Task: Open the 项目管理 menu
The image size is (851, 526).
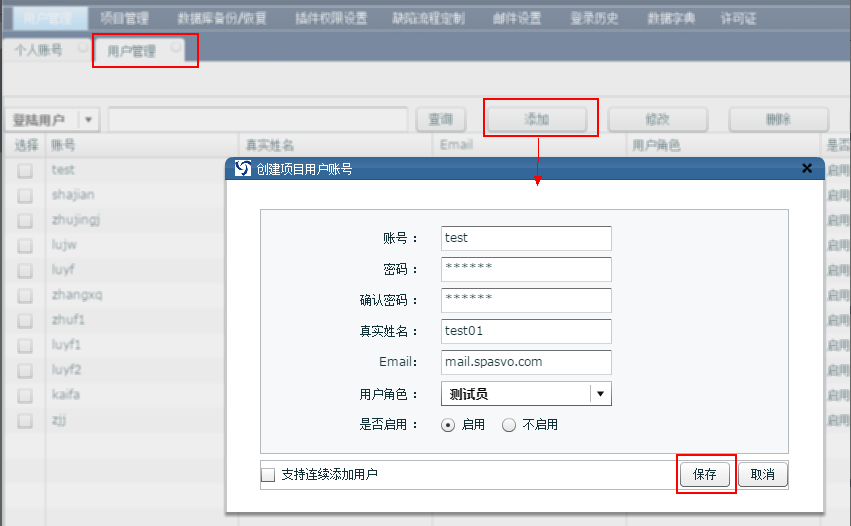Action: pos(124,18)
